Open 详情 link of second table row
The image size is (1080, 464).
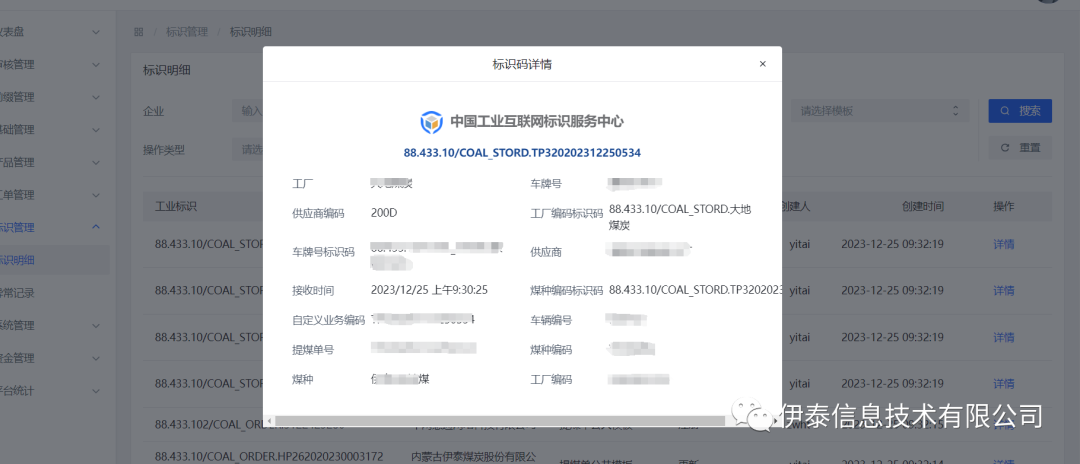click(1003, 290)
